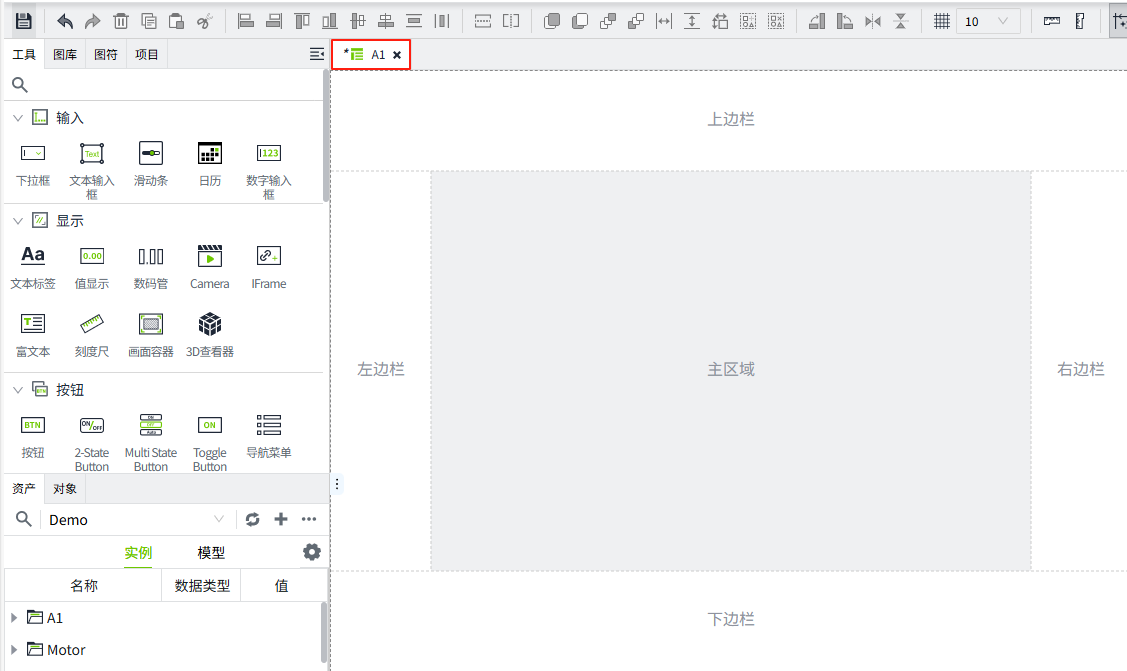Click the paste clipboard icon

click(x=176, y=21)
